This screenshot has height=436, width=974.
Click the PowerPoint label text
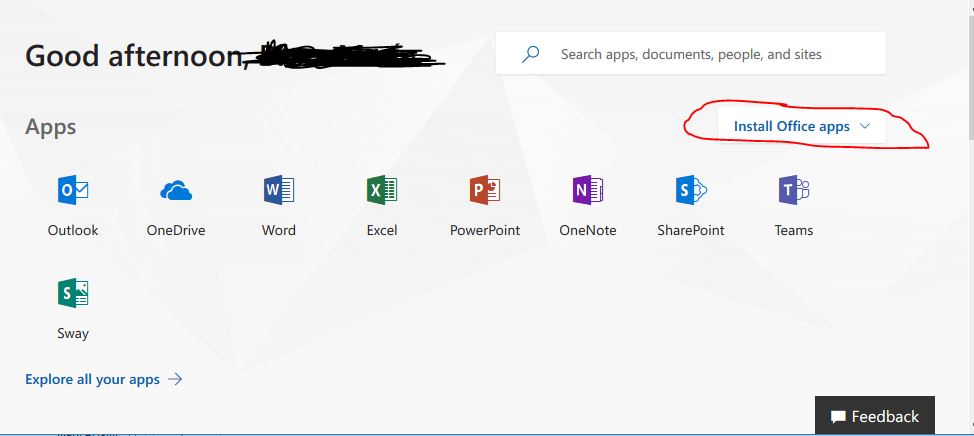click(485, 230)
